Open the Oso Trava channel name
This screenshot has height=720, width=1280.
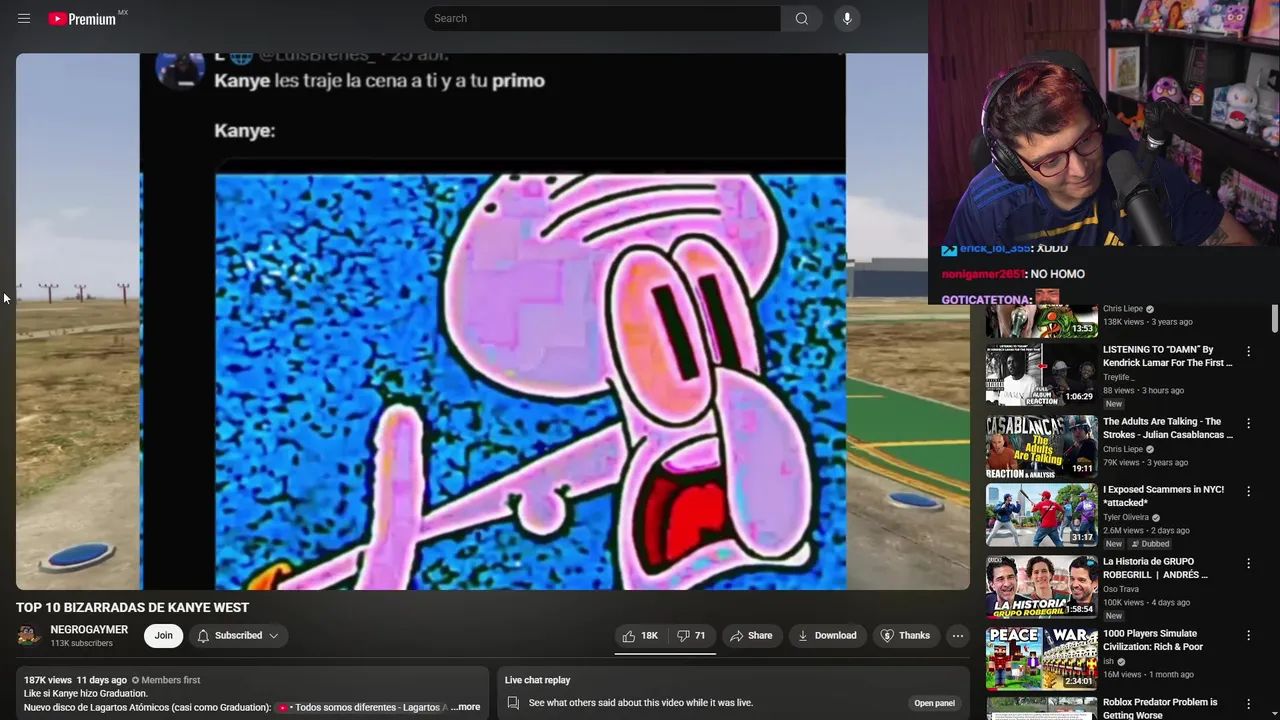tap(1121, 589)
